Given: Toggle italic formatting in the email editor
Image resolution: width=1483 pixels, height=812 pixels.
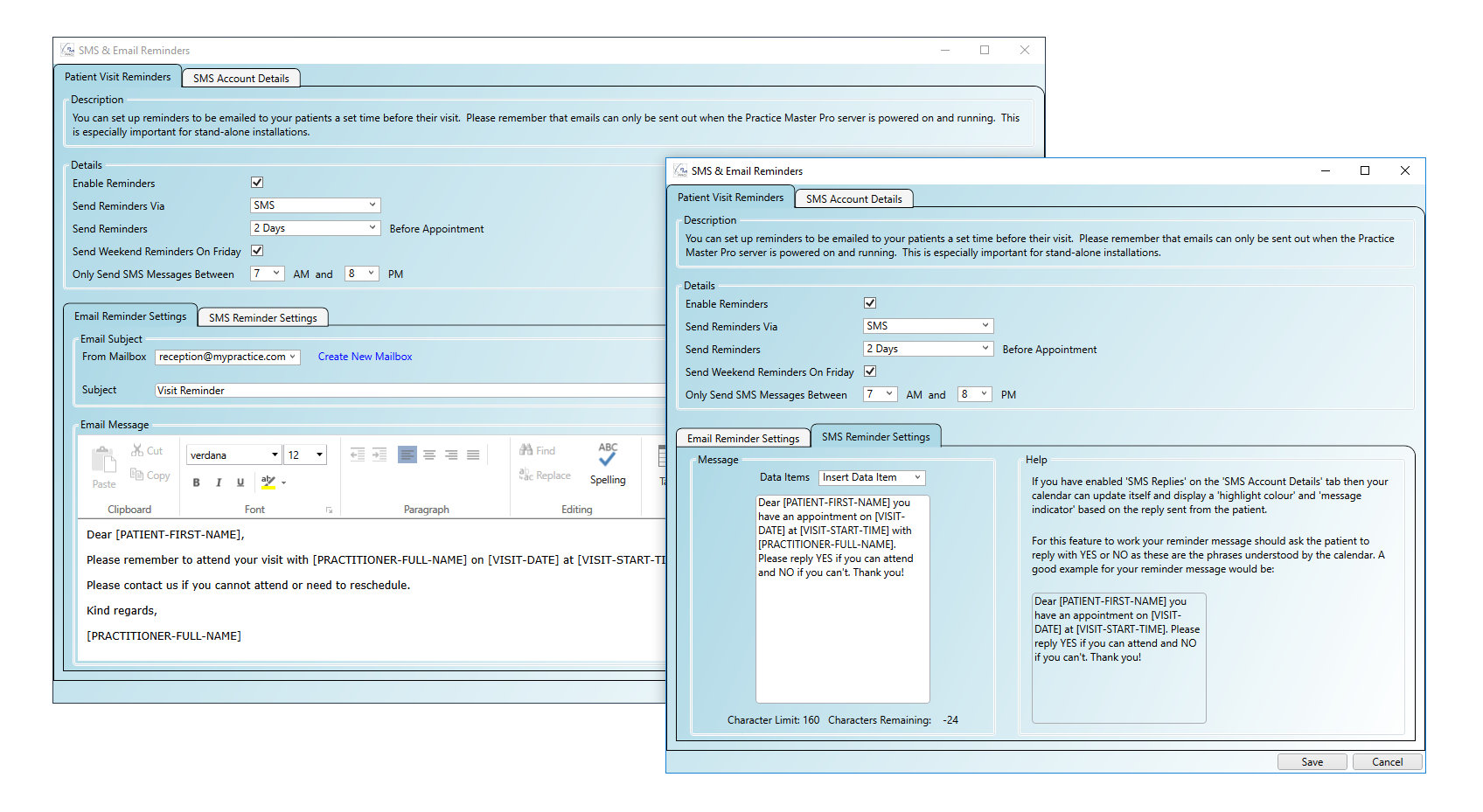Looking at the screenshot, I should [219, 482].
